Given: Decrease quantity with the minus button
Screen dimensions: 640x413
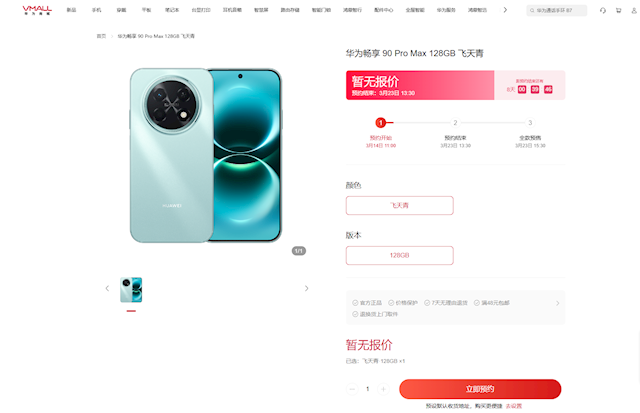Looking at the screenshot, I should click(x=352, y=389).
